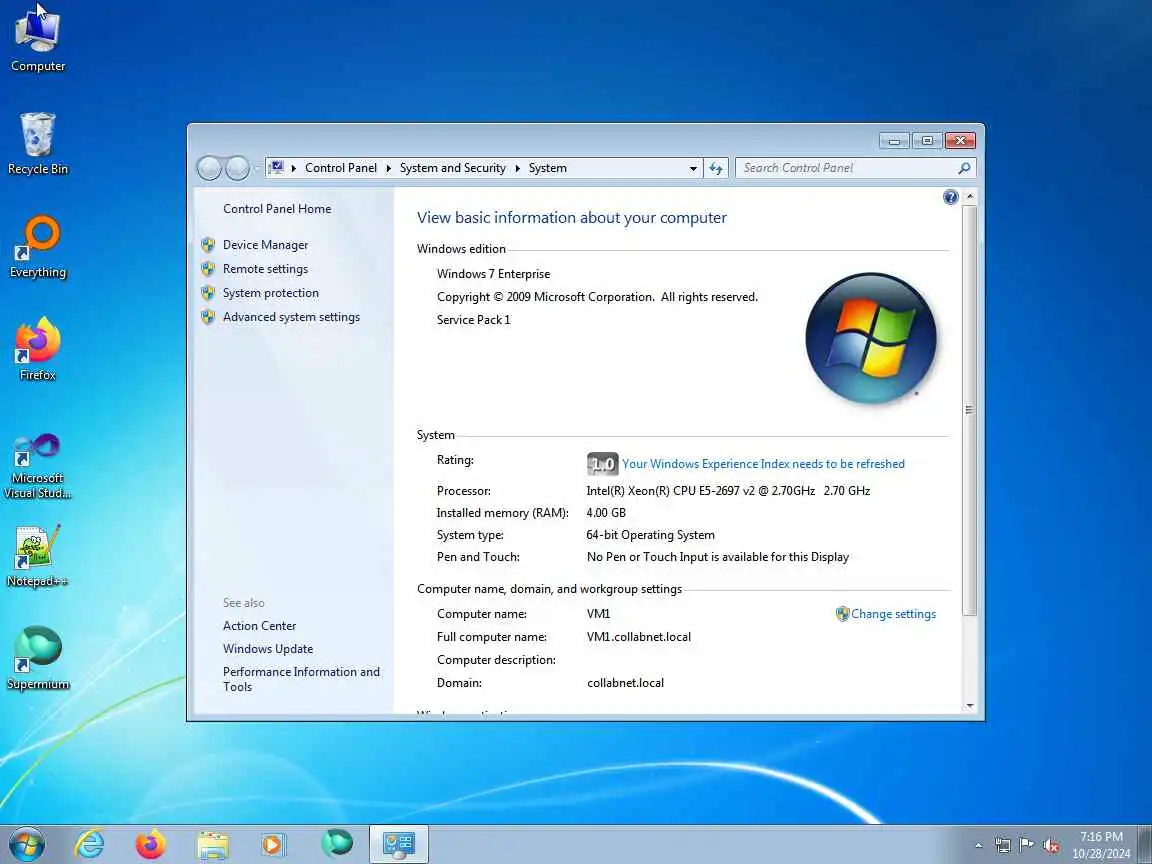The height and width of the screenshot is (864, 1152).
Task: Click the System breadcrumb item
Action: (x=547, y=168)
